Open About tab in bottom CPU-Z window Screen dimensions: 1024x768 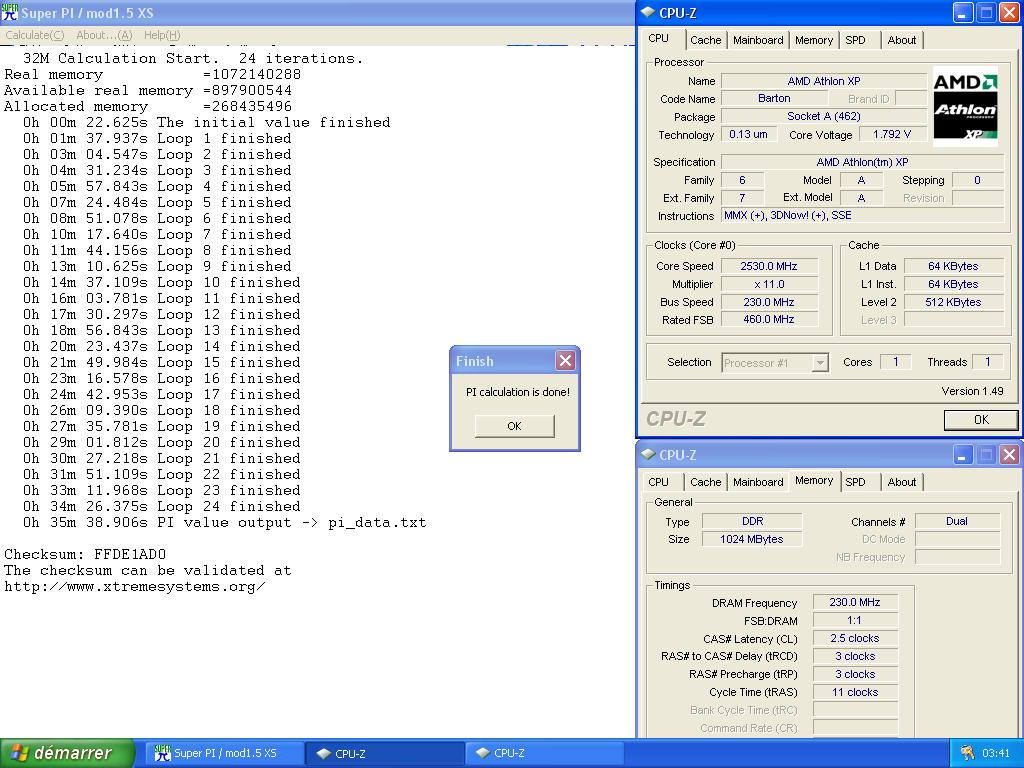coord(902,482)
